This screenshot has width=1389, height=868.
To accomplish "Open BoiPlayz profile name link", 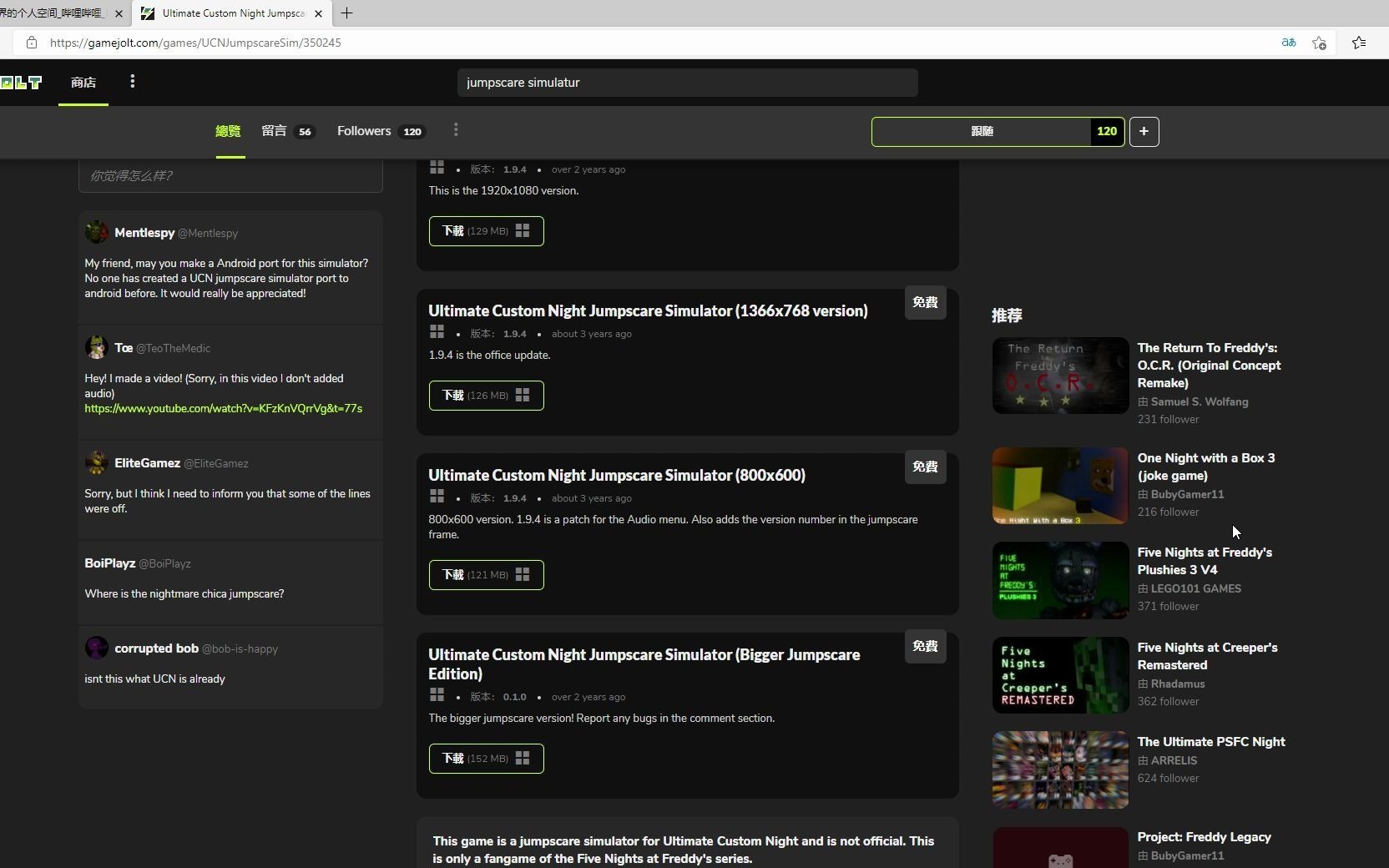I will (x=109, y=563).
